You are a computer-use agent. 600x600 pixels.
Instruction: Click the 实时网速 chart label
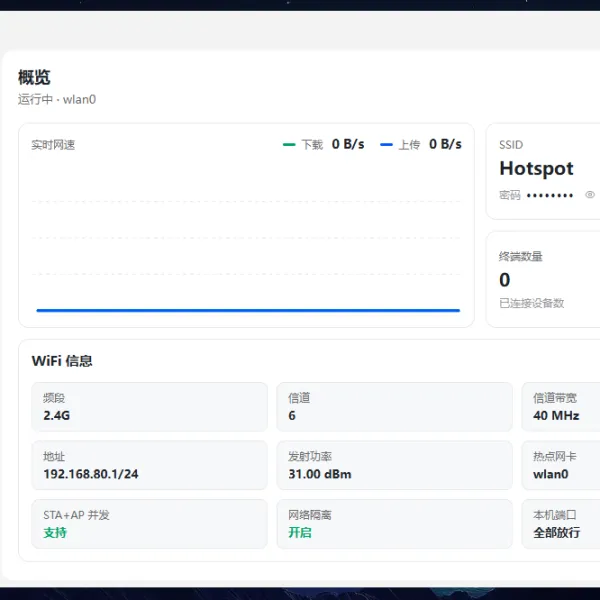(53, 145)
